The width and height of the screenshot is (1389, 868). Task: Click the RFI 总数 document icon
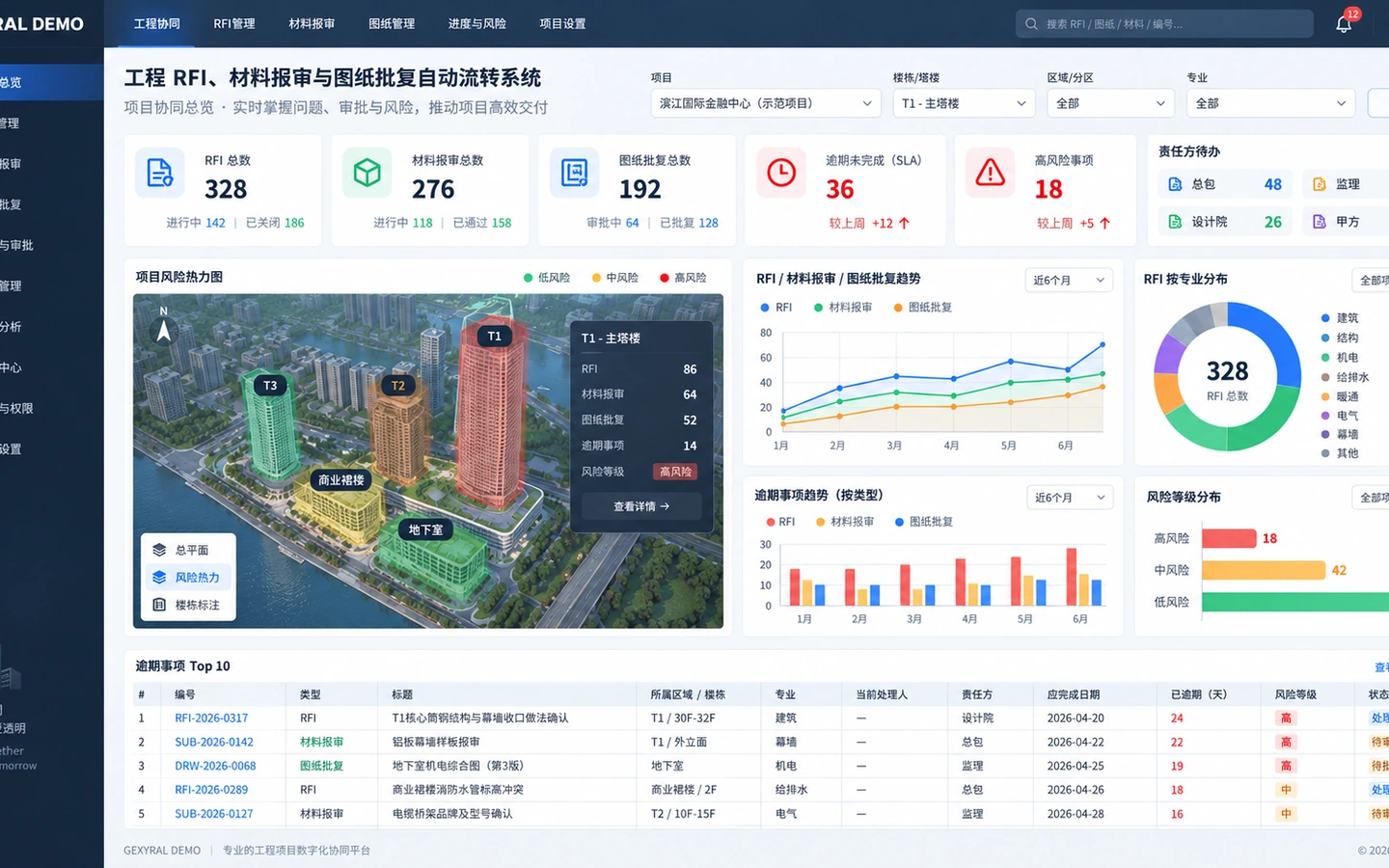[159, 173]
